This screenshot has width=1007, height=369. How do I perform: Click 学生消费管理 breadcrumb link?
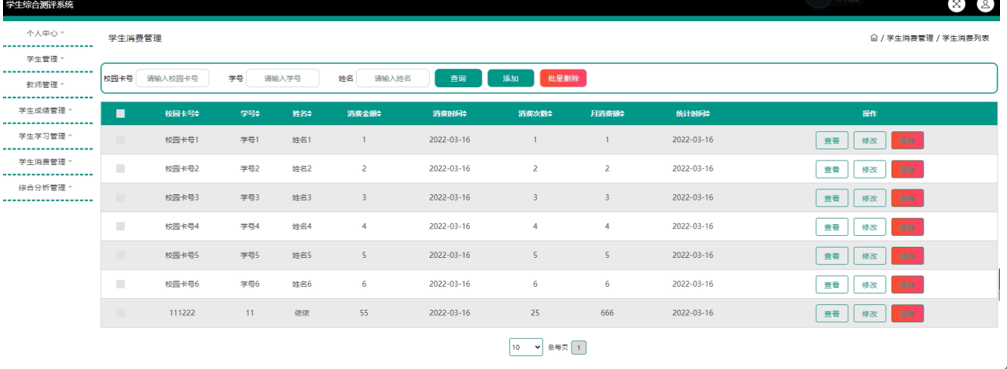pyautogui.click(x=910, y=39)
